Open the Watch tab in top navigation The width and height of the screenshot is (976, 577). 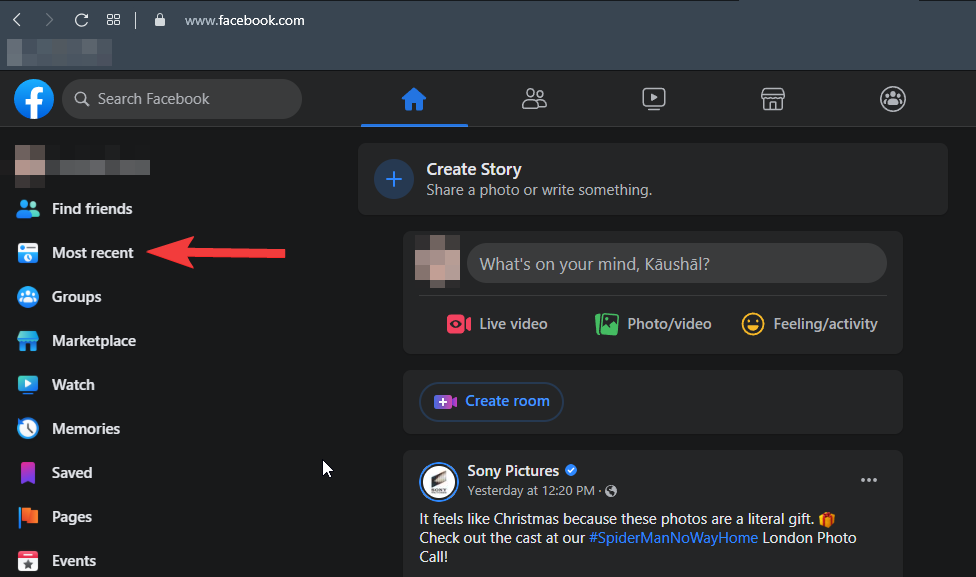click(654, 99)
